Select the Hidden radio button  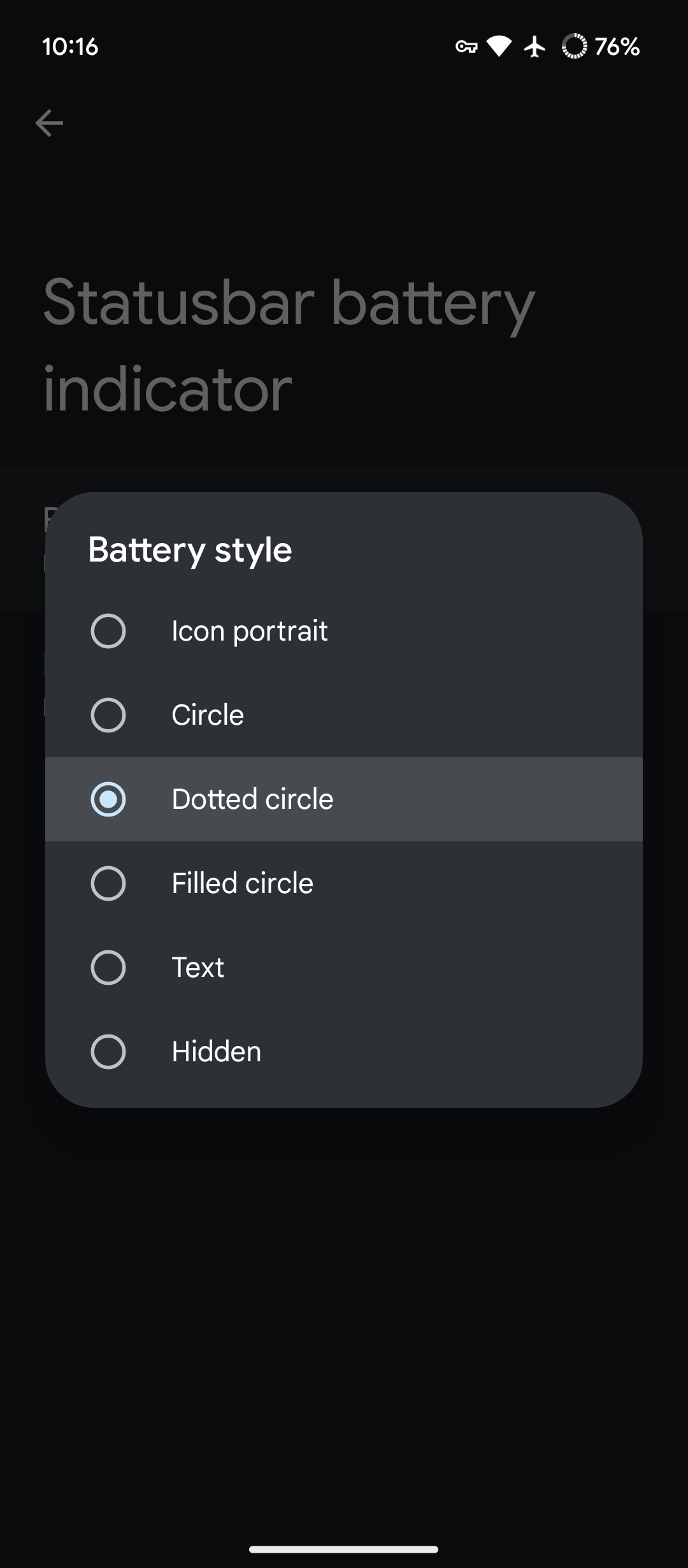pyautogui.click(x=108, y=1052)
